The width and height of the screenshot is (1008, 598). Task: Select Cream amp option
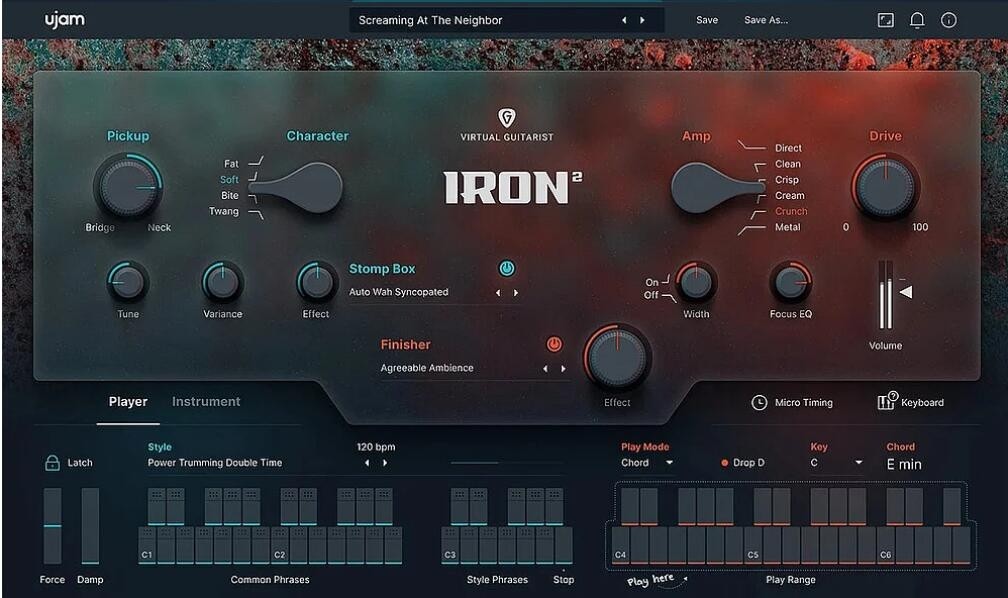click(789, 195)
